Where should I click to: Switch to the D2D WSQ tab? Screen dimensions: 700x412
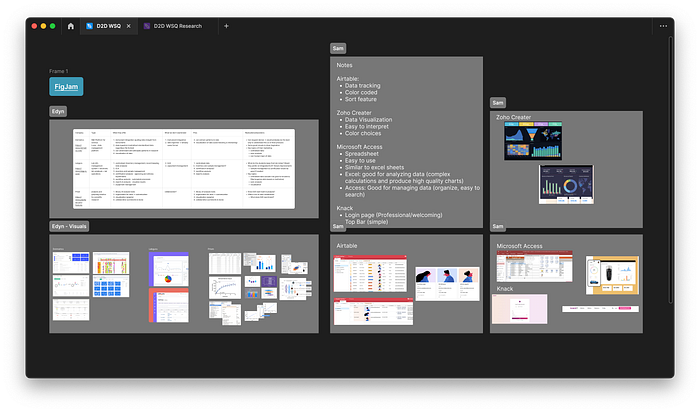(x=108, y=26)
